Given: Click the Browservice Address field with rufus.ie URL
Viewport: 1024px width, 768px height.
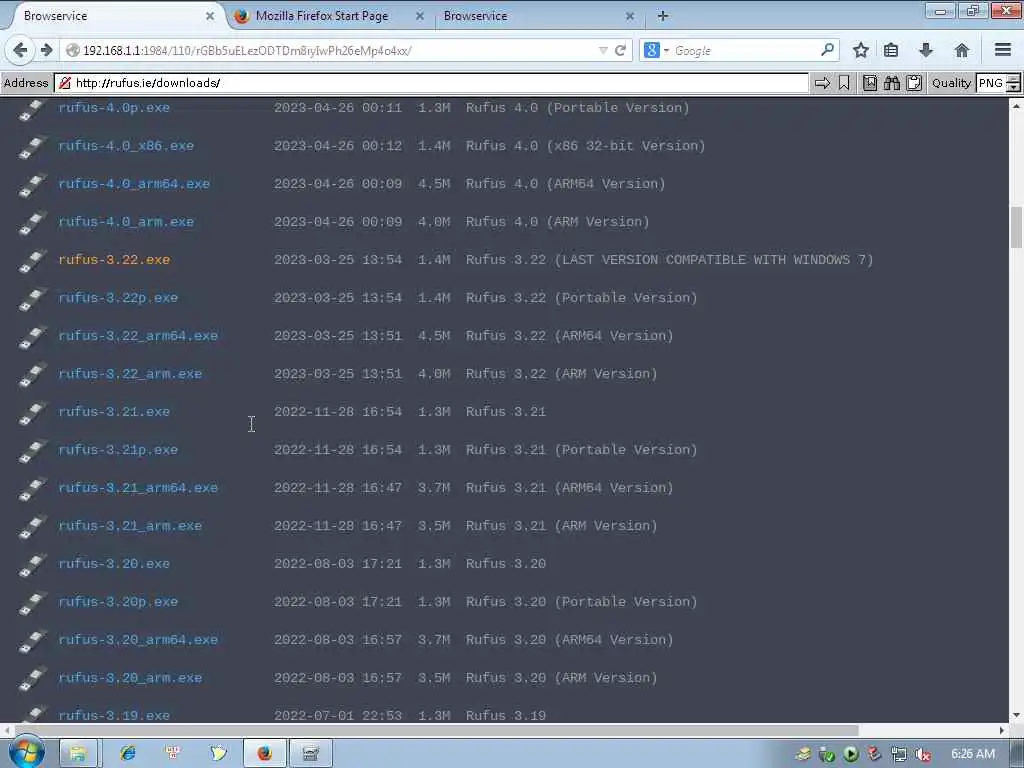Looking at the screenshot, I should 431,83.
